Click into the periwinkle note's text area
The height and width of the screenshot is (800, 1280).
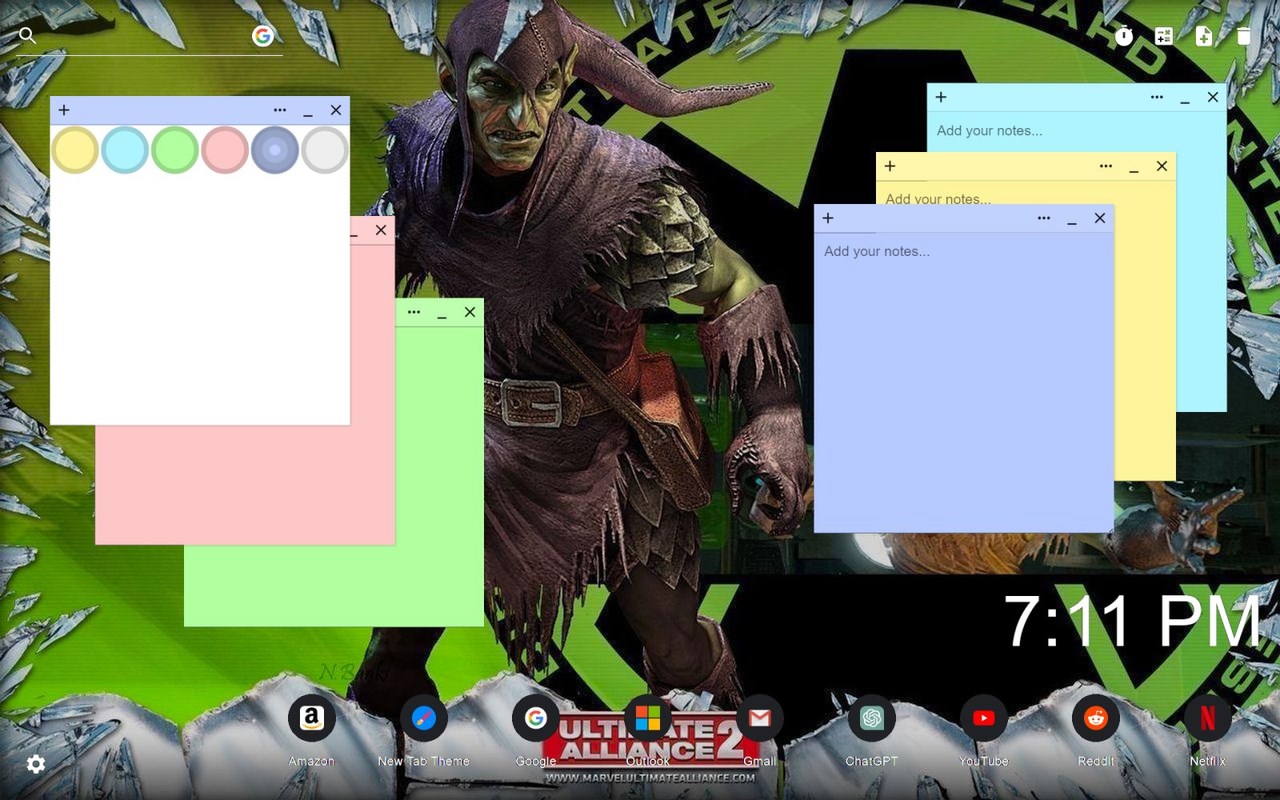(x=964, y=382)
